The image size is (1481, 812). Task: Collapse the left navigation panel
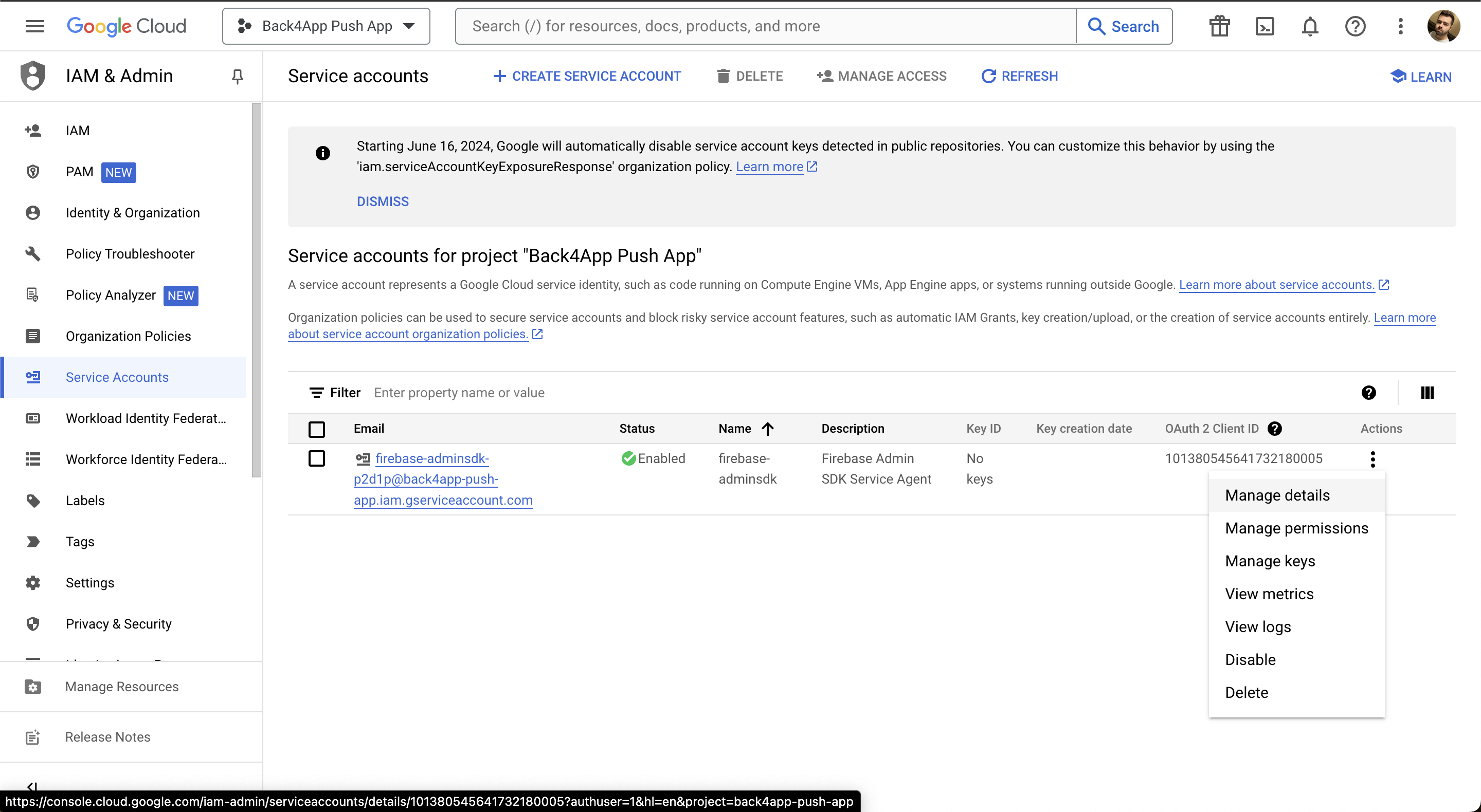(31, 786)
